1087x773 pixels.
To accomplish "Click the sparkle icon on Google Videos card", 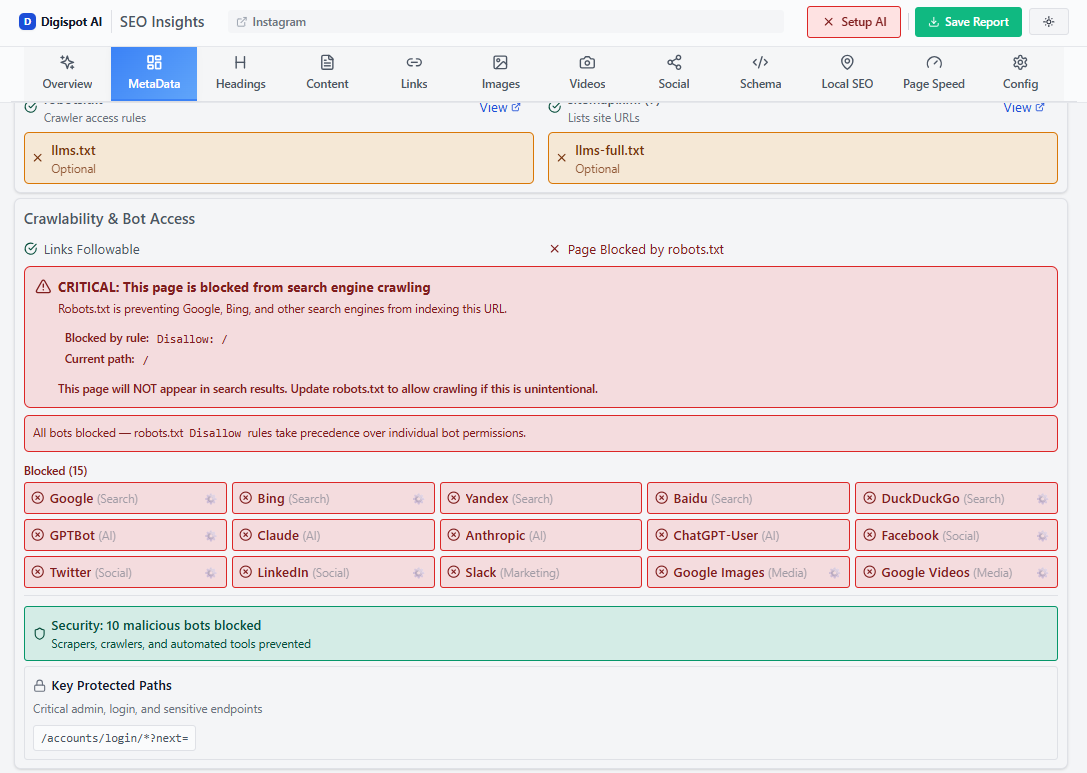I will [x=1042, y=573].
